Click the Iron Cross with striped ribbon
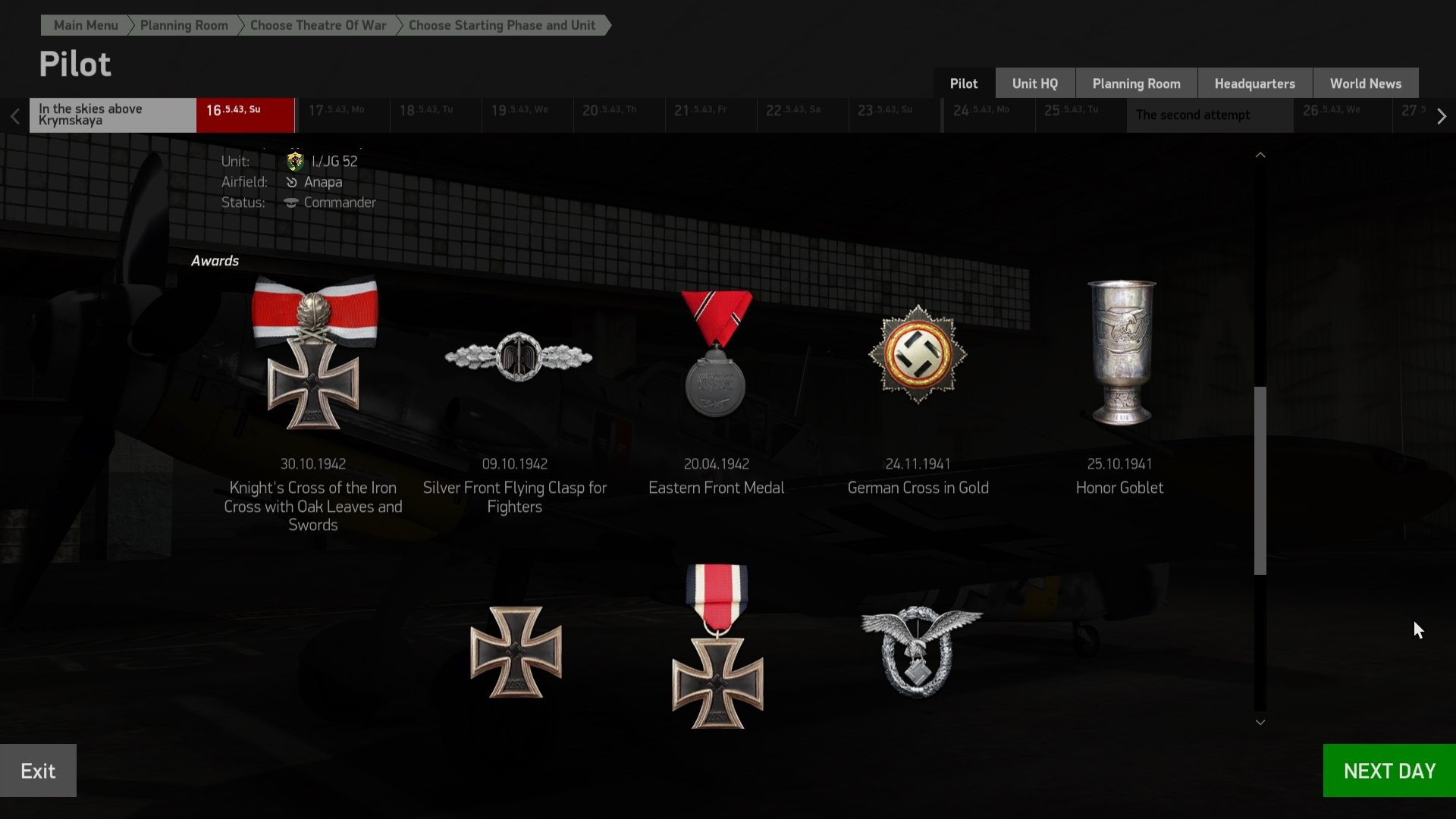 [x=717, y=646]
